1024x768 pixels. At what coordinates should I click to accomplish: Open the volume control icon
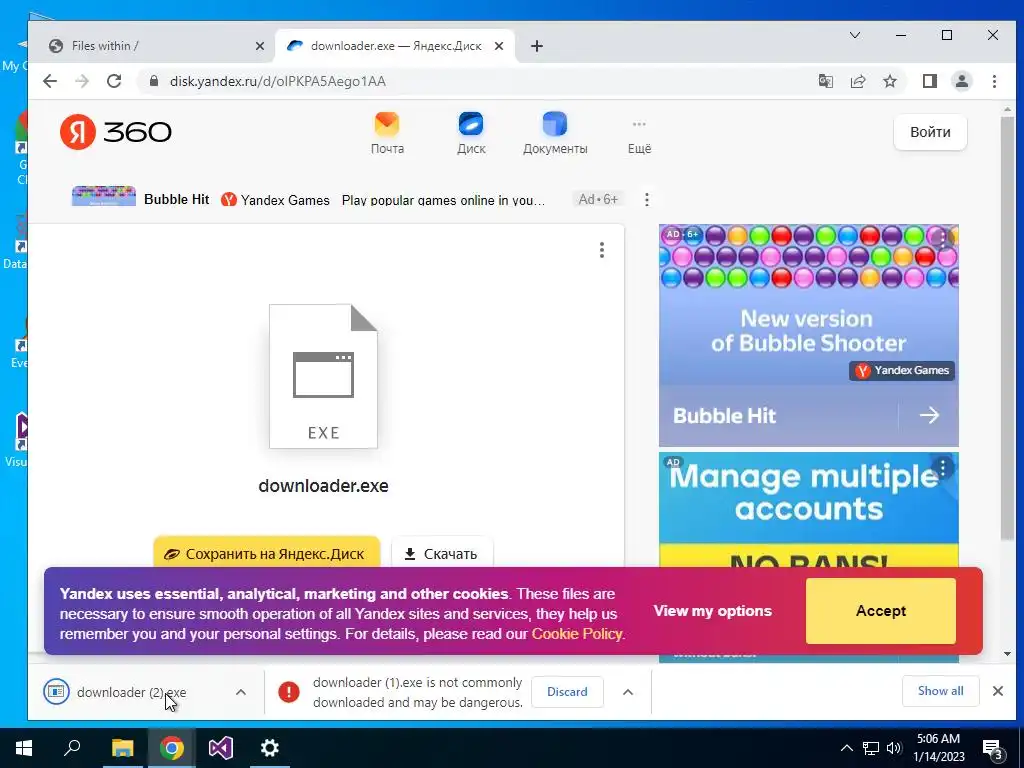point(894,748)
